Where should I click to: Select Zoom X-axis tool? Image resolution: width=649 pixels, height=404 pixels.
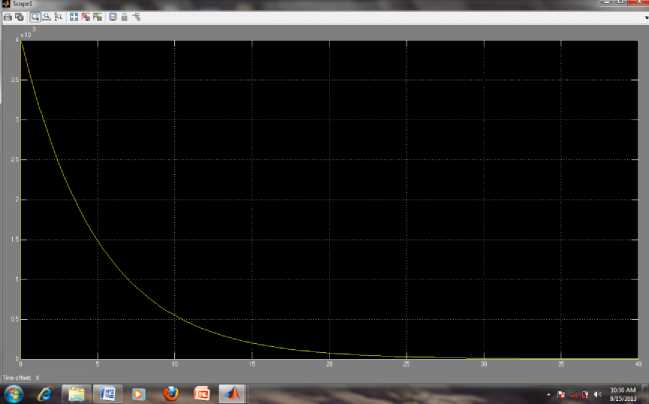(47, 17)
